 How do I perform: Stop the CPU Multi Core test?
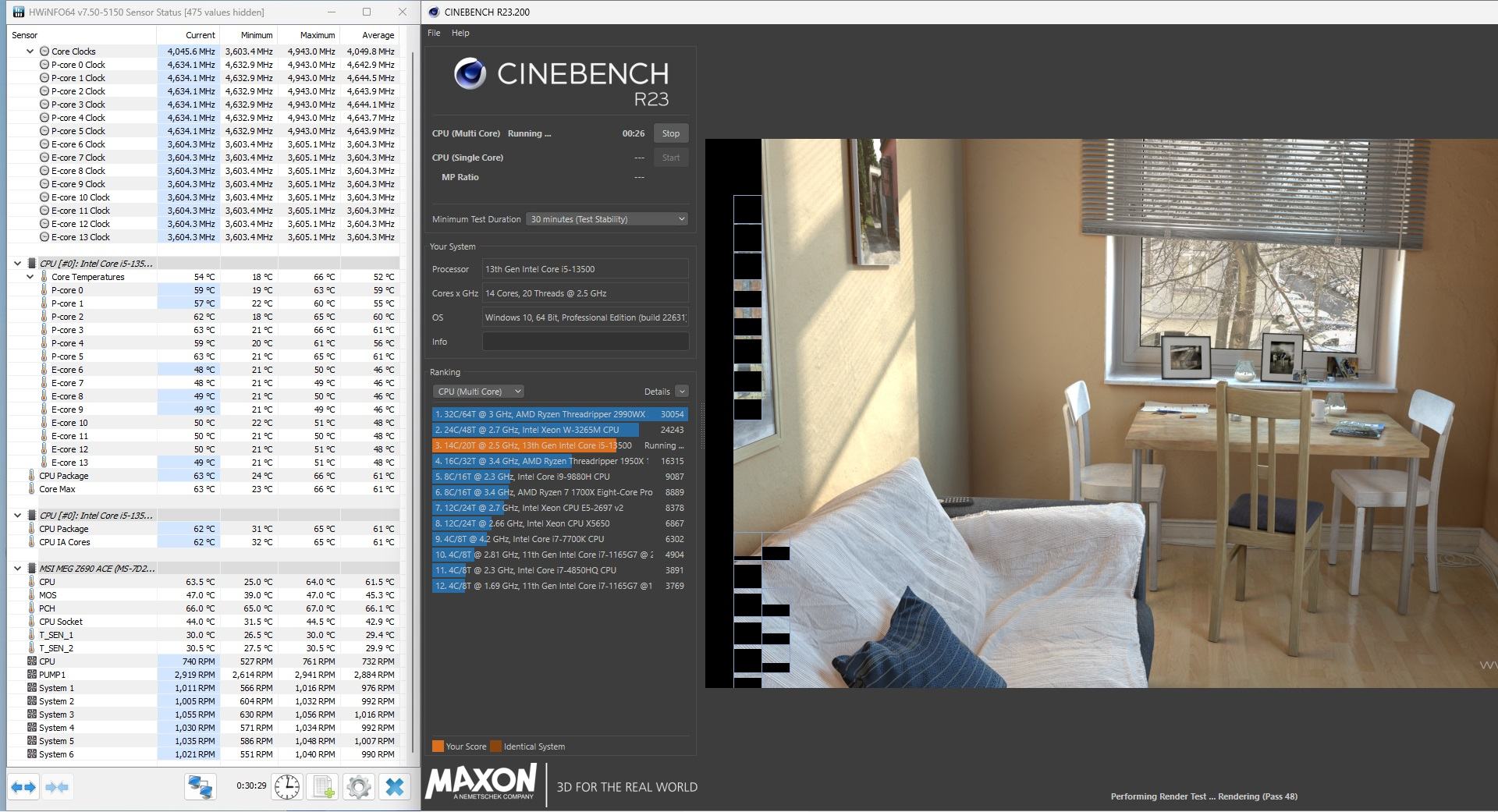pyautogui.click(x=671, y=133)
